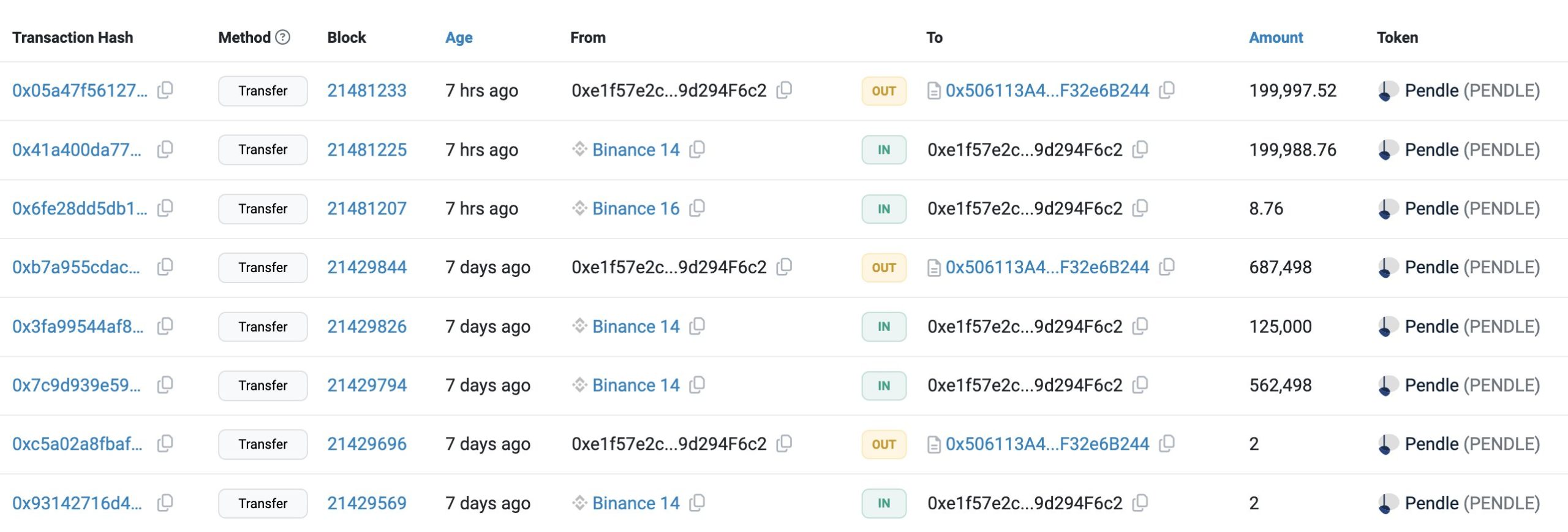1568x532 pixels.
Task: Click IN badge in block 21429826 row
Action: click(883, 327)
